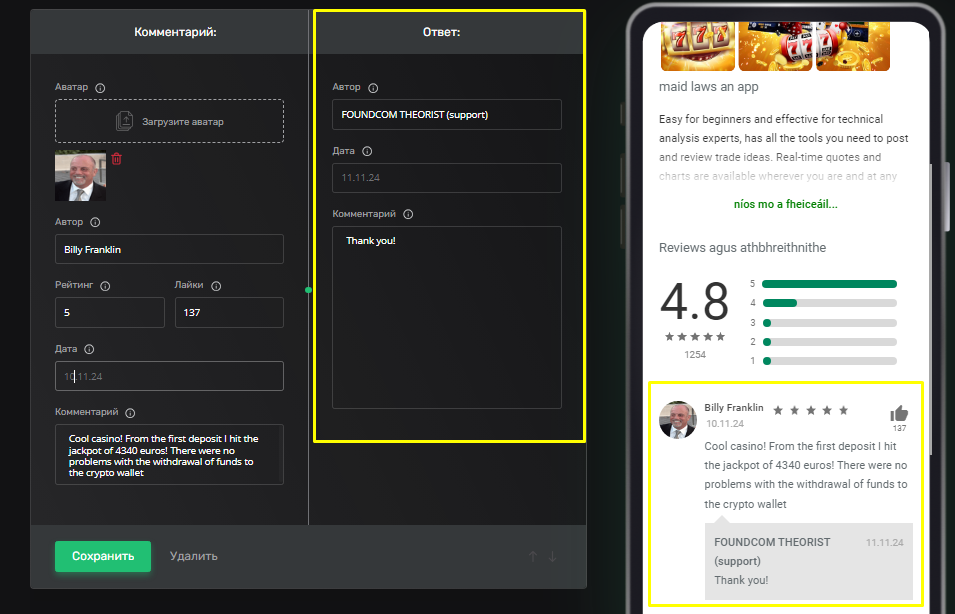The width and height of the screenshot is (955, 614).
Task: Click the thumbs-up icon in phone preview review
Action: (x=899, y=414)
